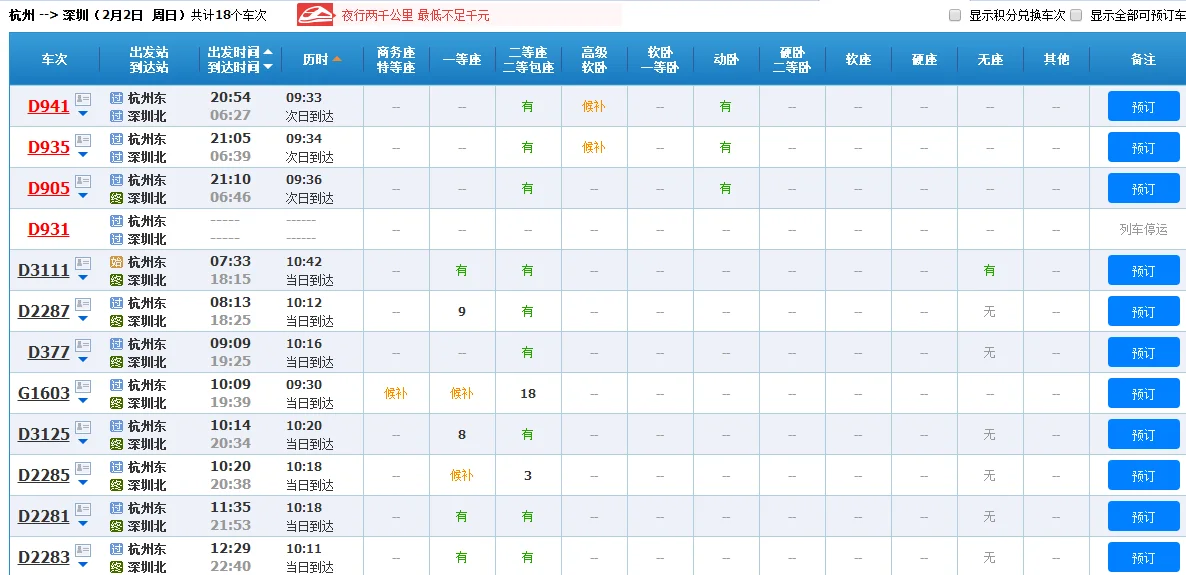The image size is (1186, 575).
Task: Open train number link D931
Action: (x=48, y=229)
